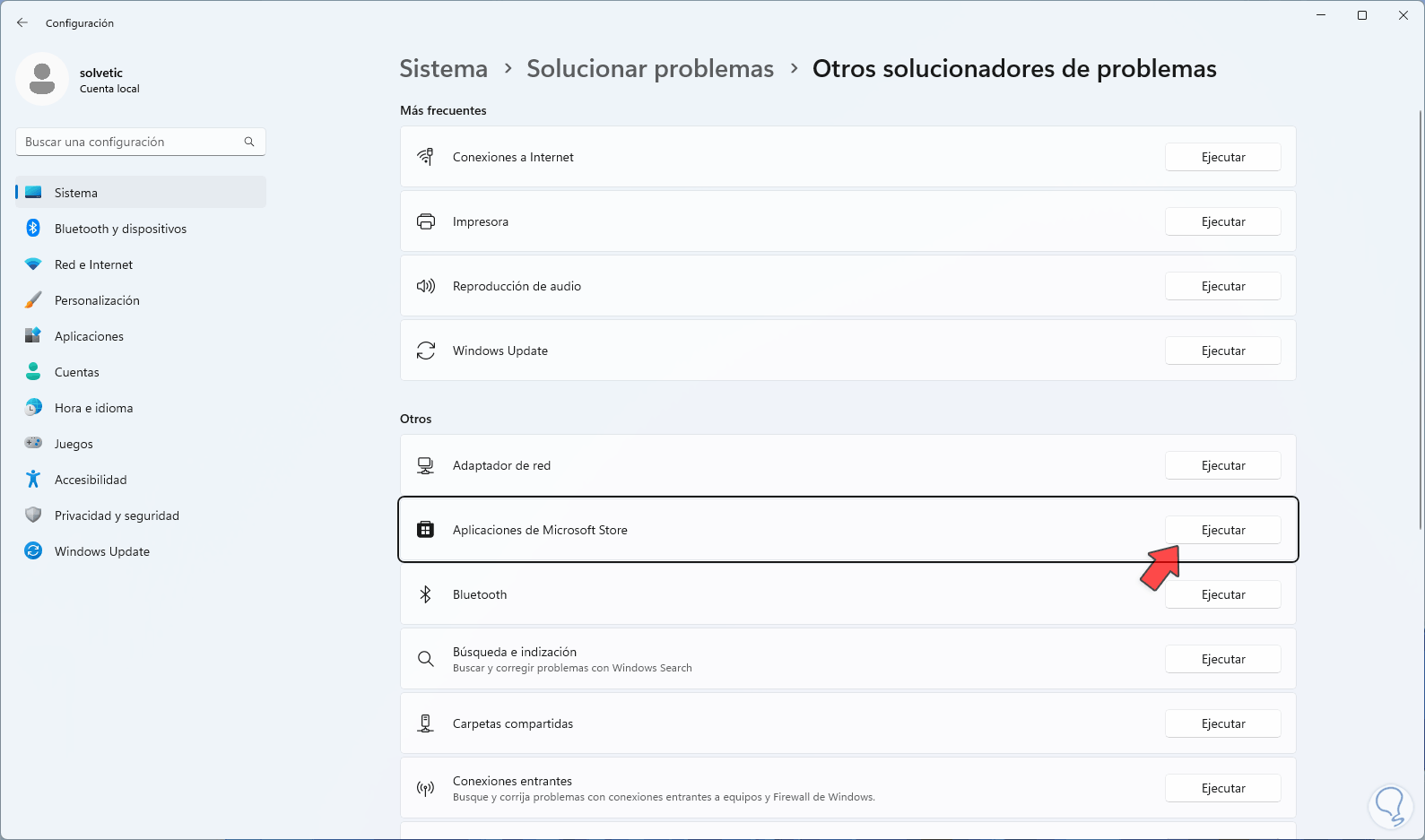
Task: Click the Juegos gamepad icon
Action: 33,443
